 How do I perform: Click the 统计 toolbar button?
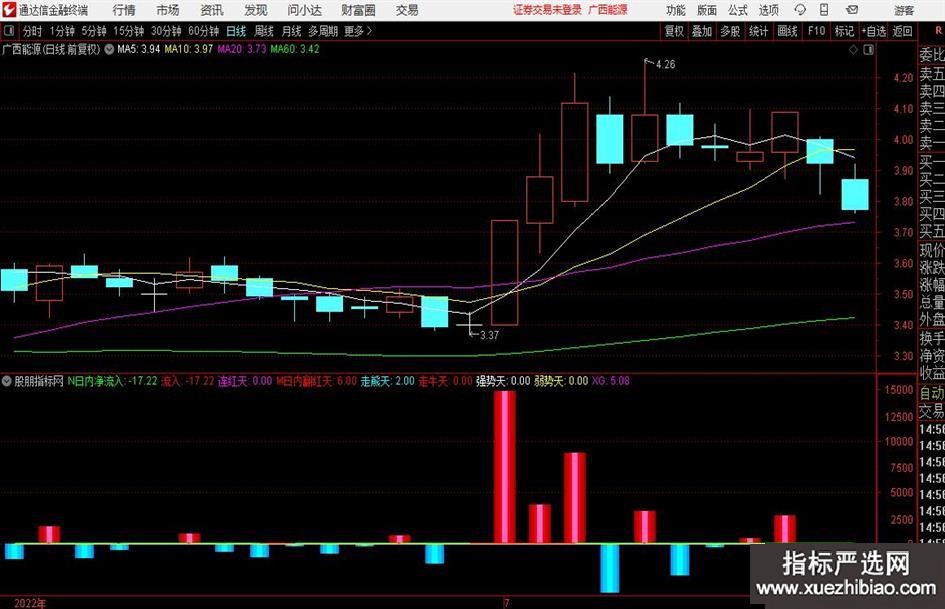(758, 31)
